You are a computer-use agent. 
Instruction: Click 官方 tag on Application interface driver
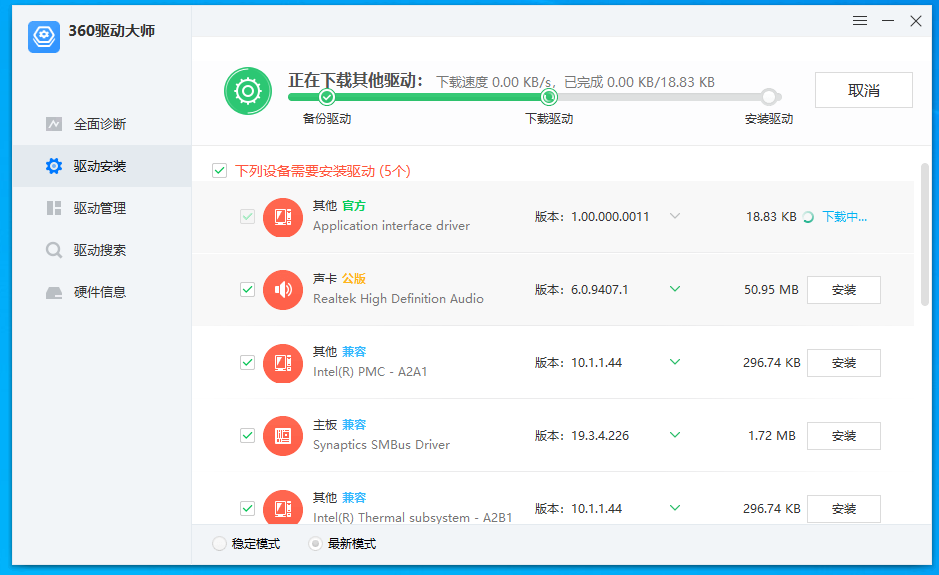pos(354,206)
